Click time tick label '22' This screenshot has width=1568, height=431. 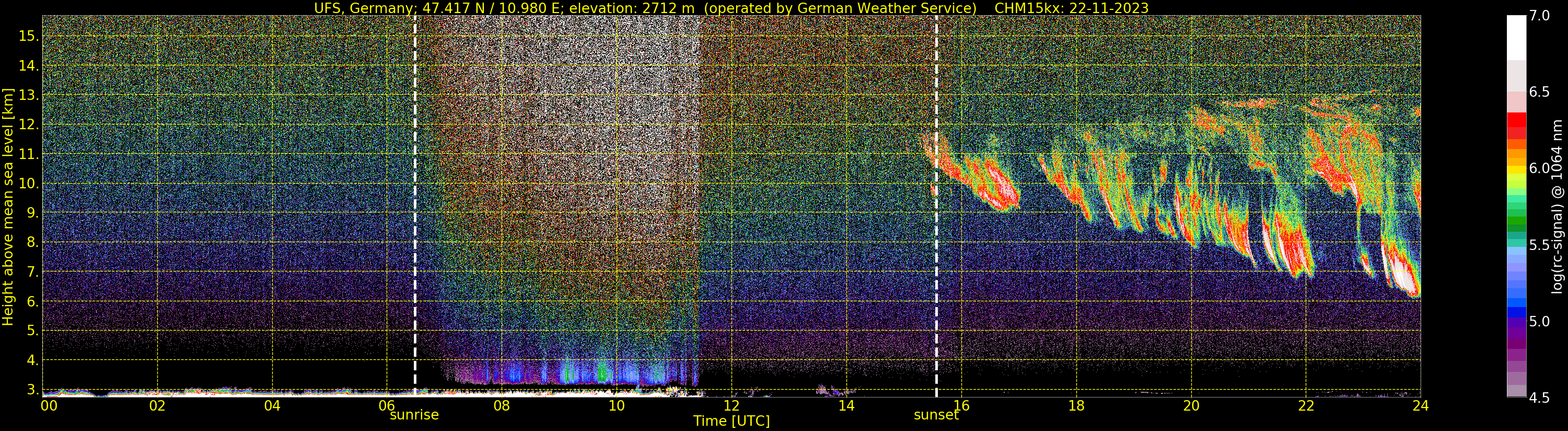click(x=1306, y=405)
